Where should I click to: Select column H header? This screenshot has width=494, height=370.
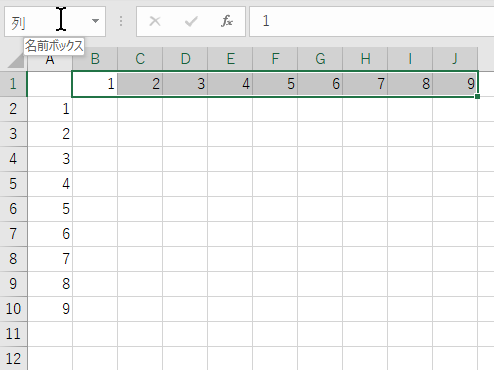(365, 59)
